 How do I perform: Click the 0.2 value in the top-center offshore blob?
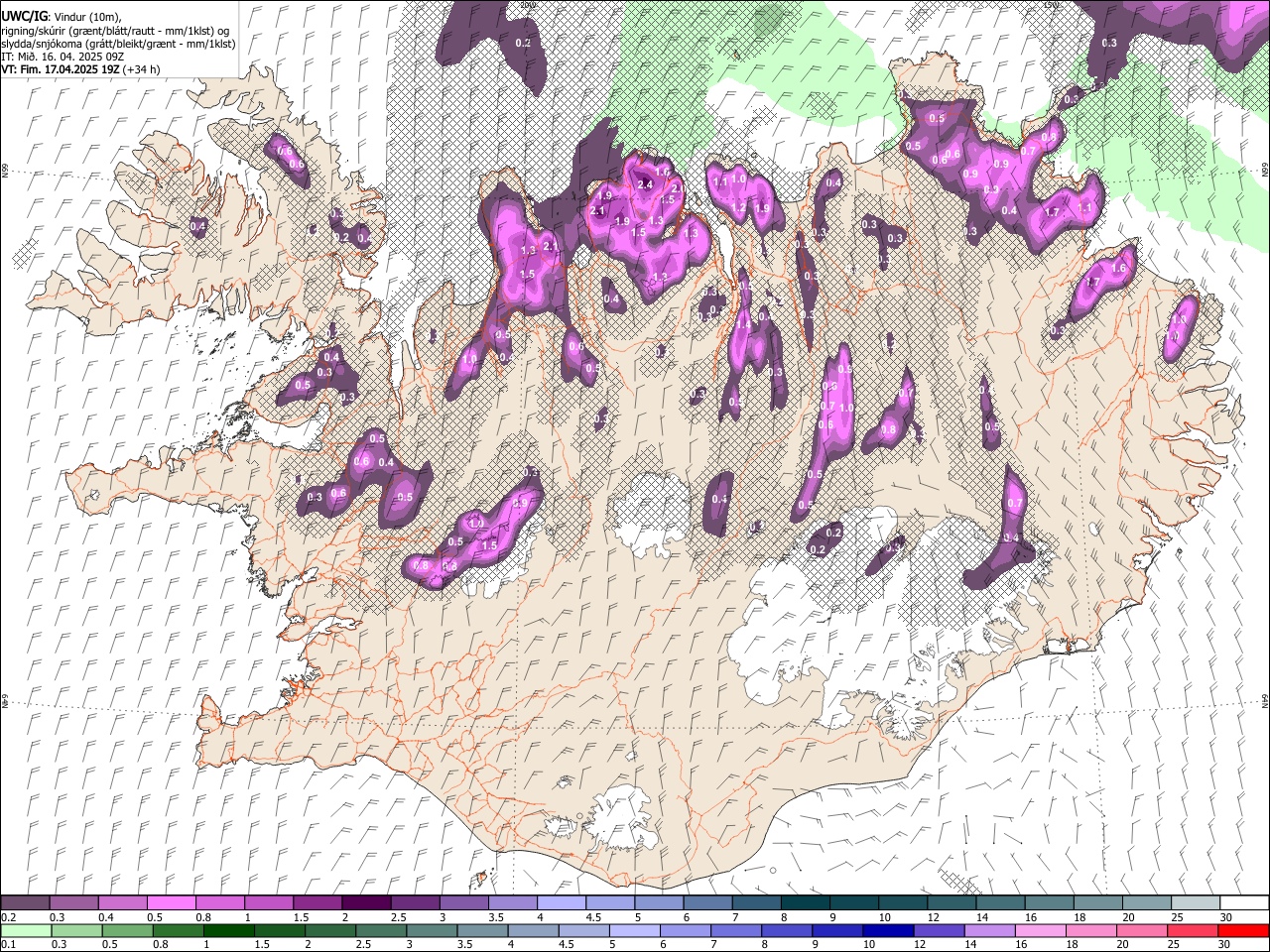click(524, 44)
